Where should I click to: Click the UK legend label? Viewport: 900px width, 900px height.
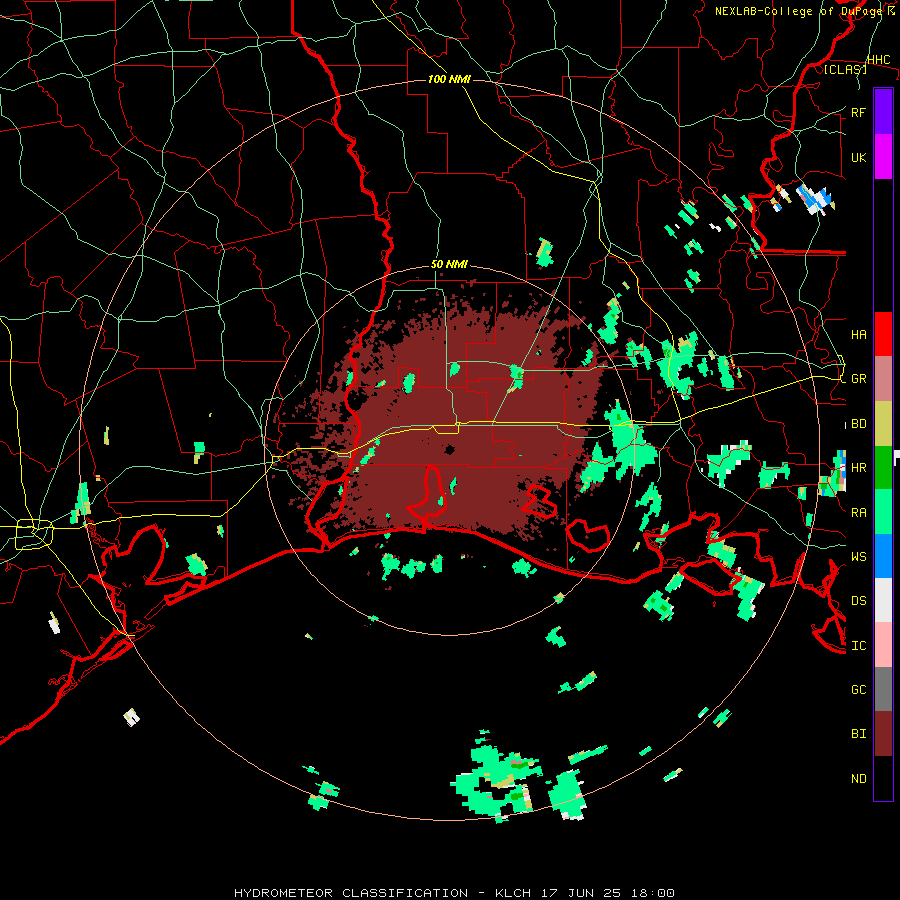coord(858,157)
